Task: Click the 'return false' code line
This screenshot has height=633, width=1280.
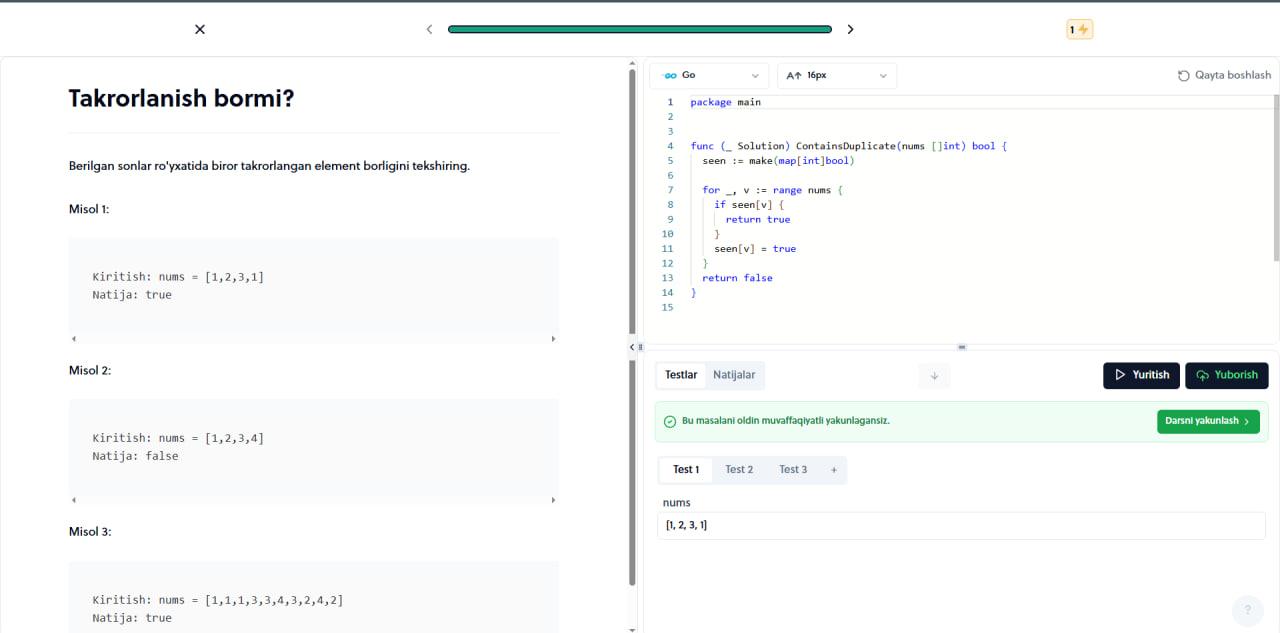Action: pos(737,278)
